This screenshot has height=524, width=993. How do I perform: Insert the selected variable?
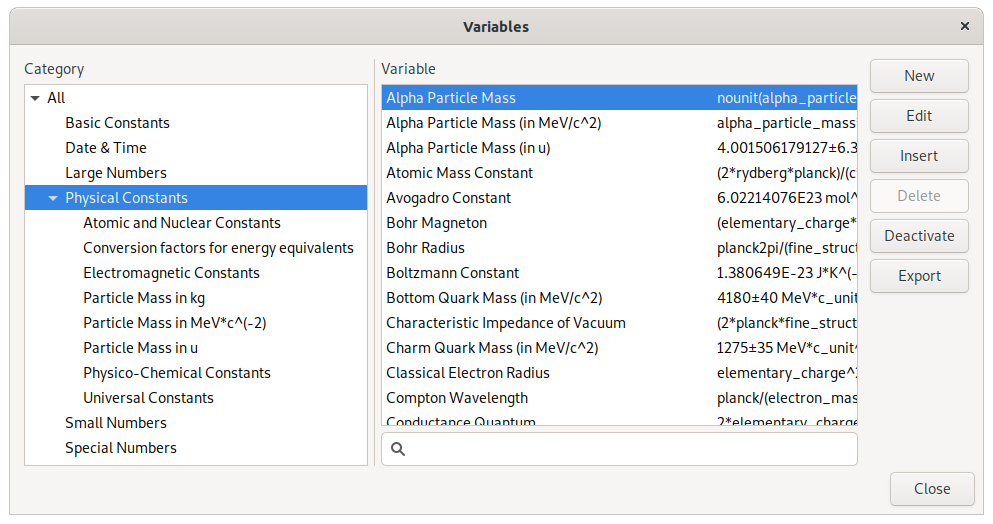click(x=918, y=156)
